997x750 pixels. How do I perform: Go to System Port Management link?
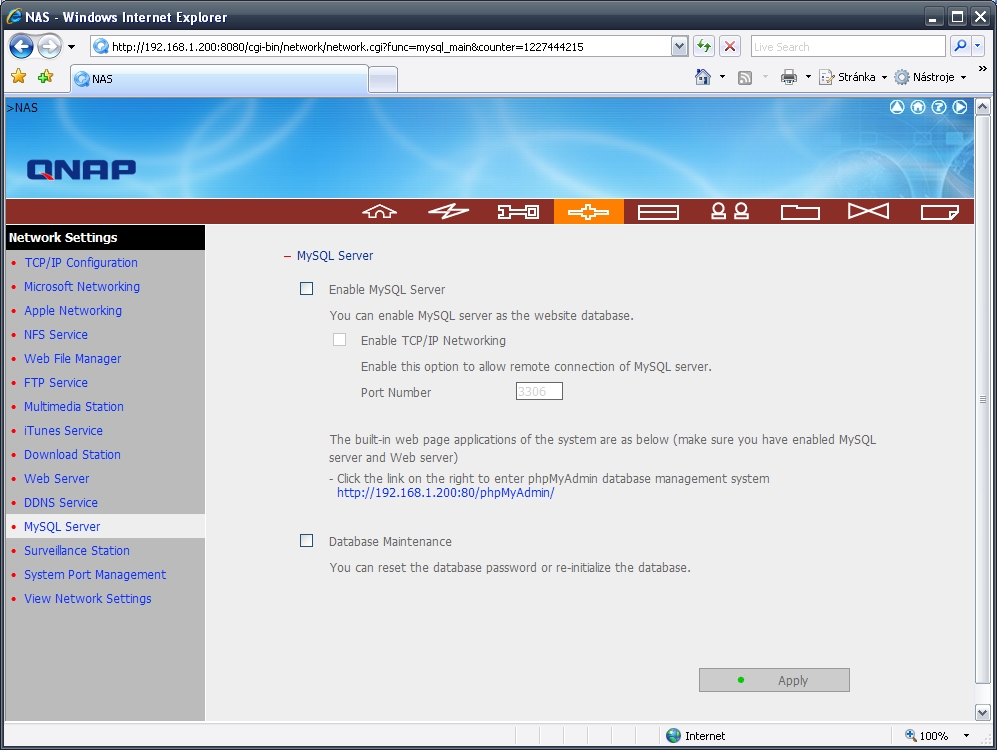[95, 575]
